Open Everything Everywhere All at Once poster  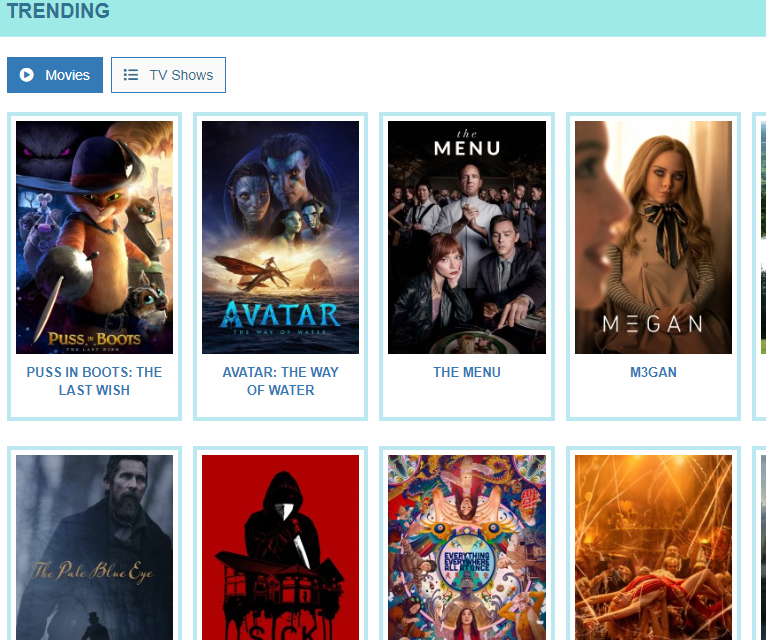pyautogui.click(x=467, y=548)
